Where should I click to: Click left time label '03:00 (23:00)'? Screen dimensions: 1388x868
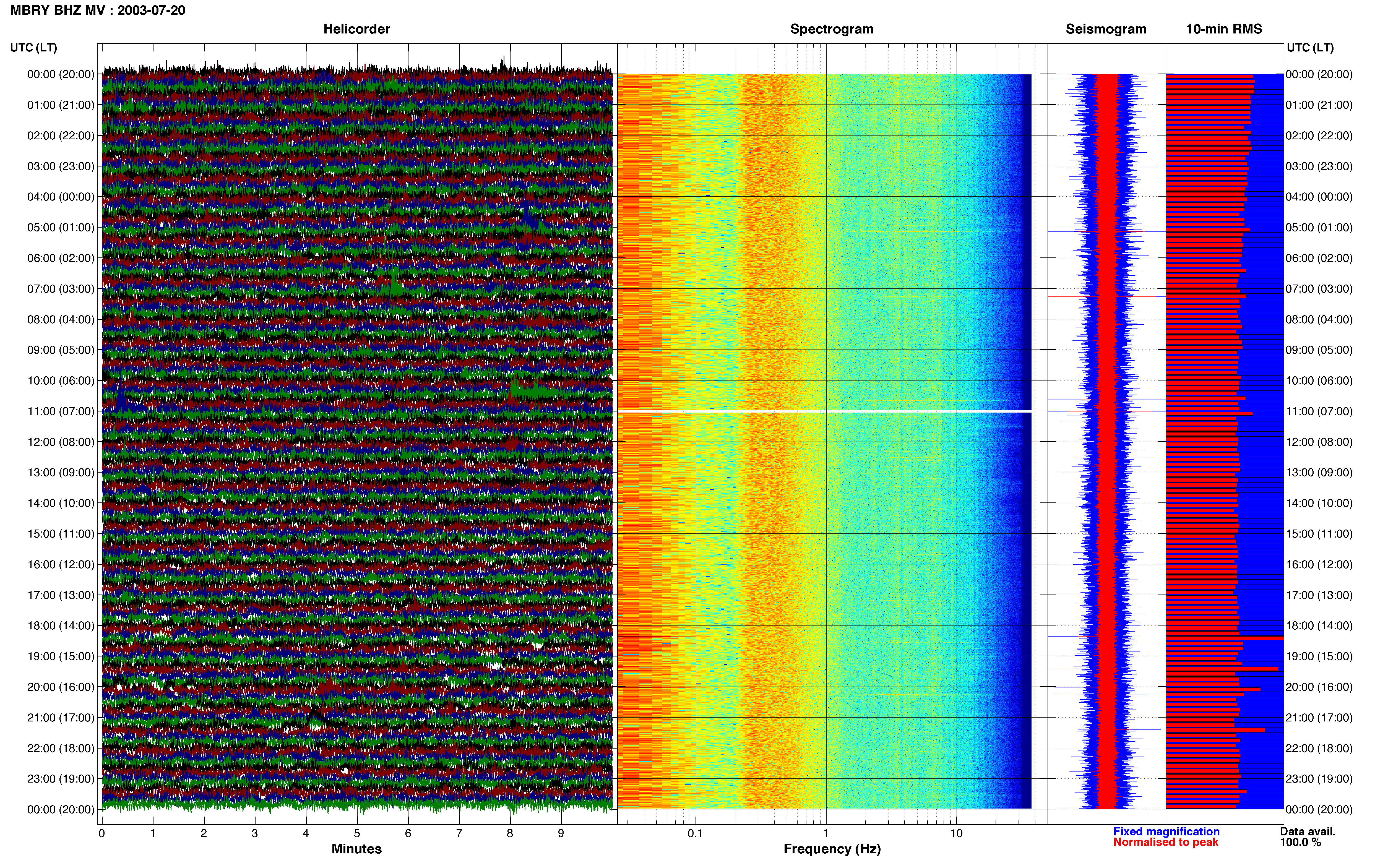61,166
